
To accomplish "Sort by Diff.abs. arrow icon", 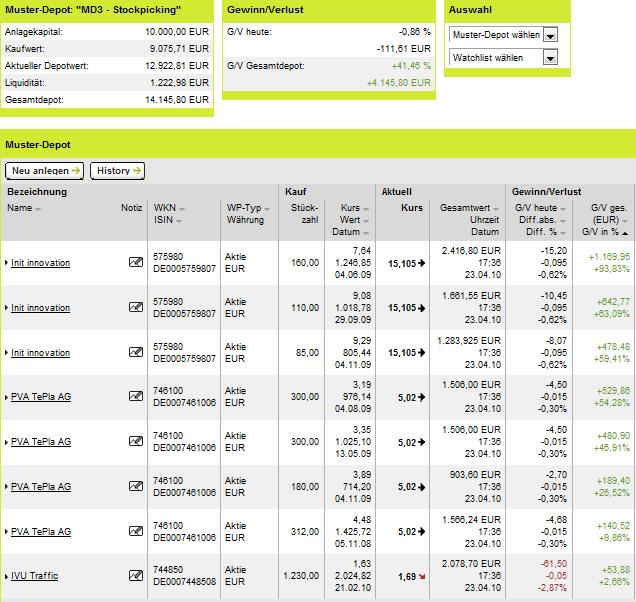I will [x=563, y=221].
